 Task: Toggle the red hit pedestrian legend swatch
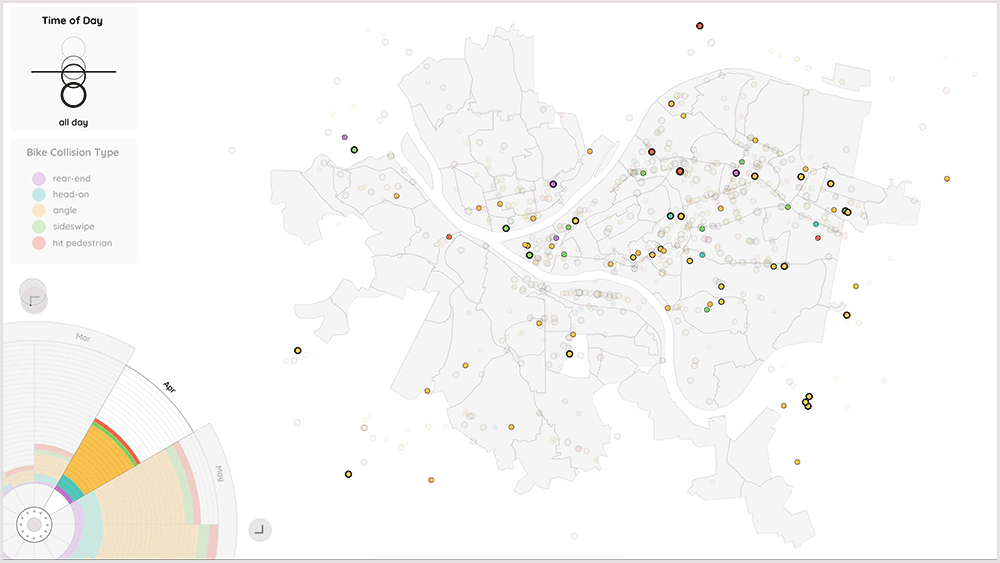point(39,243)
